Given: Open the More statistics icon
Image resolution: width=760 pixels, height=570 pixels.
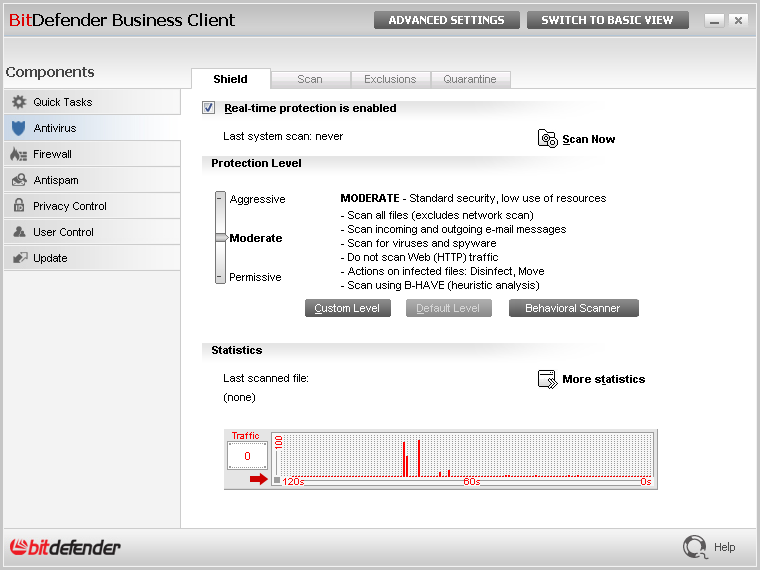Looking at the screenshot, I should (x=547, y=379).
